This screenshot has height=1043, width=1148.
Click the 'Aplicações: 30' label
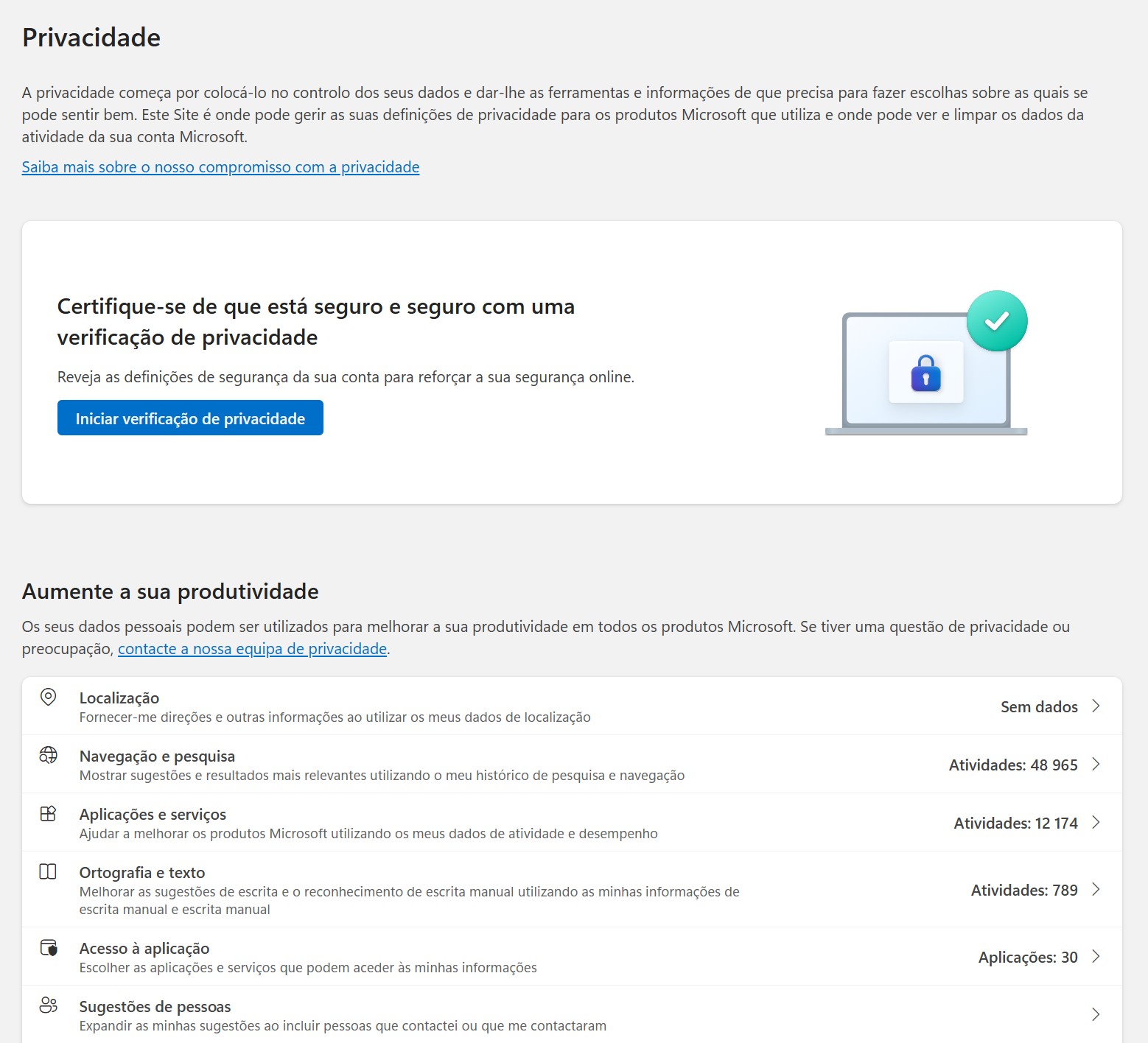point(1027,957)
